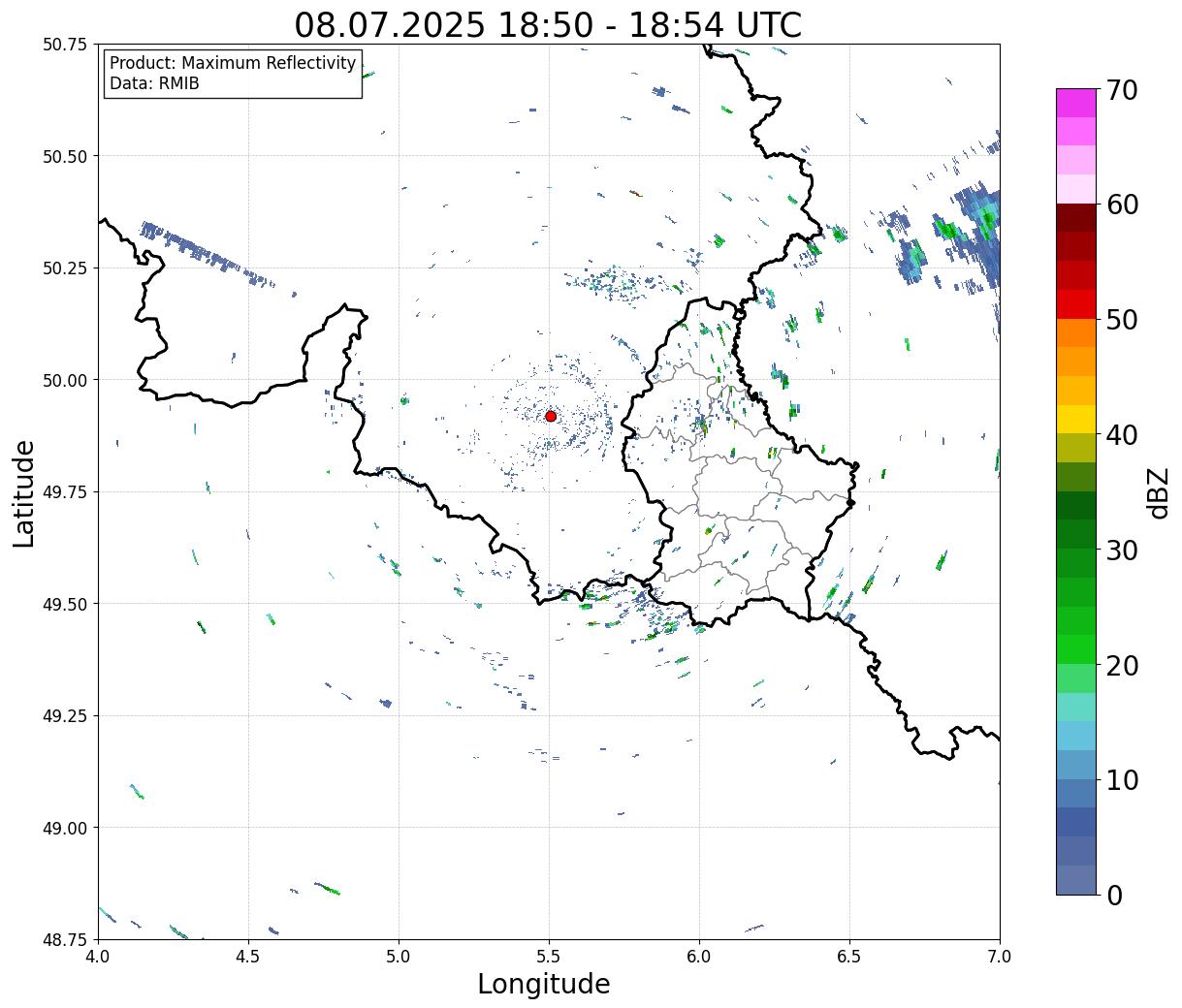The height and width of the screenshot is (1008, 1182).
Task: Click the x-axis tick label 6.5
Action: click(x=849, y=956)
